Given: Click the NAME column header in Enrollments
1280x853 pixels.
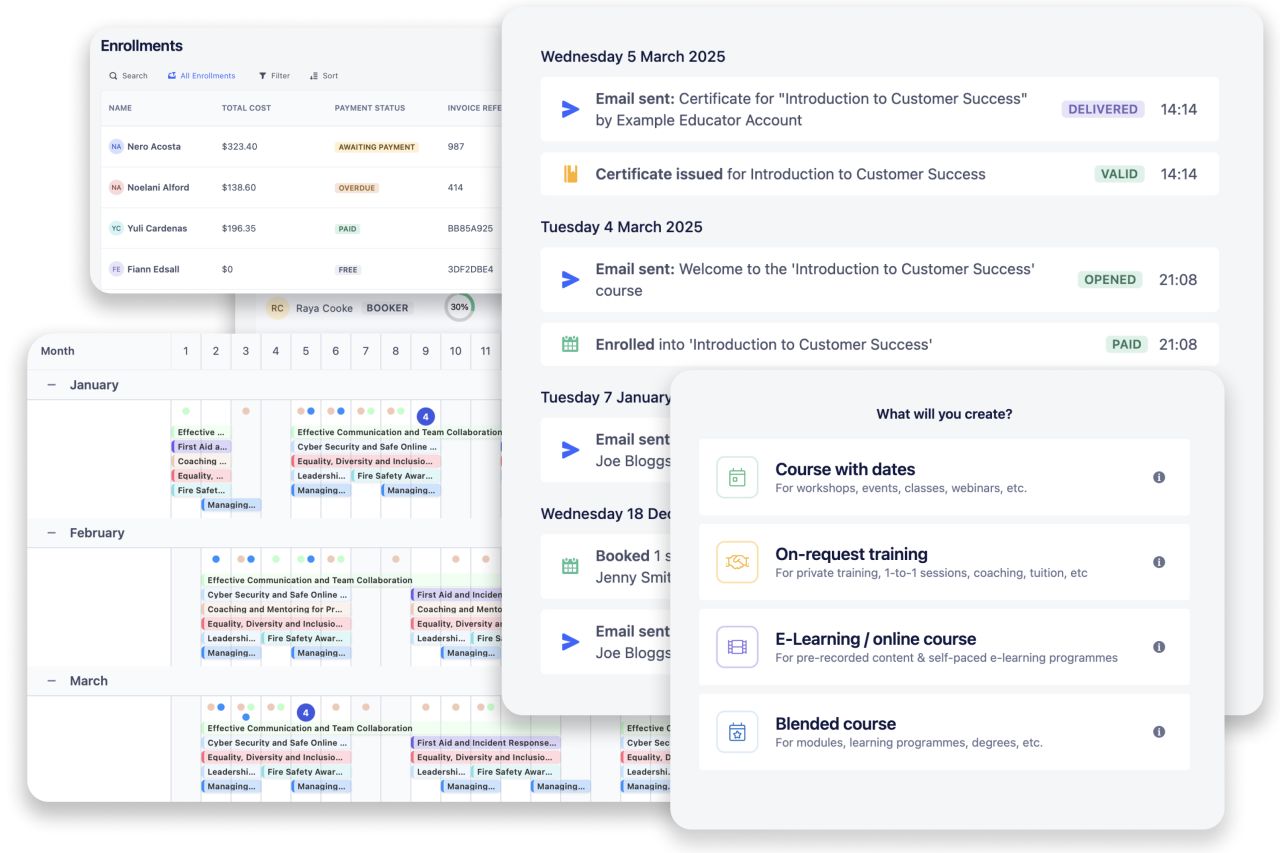Looking at the screenshot, I should [x=120, y=108].
